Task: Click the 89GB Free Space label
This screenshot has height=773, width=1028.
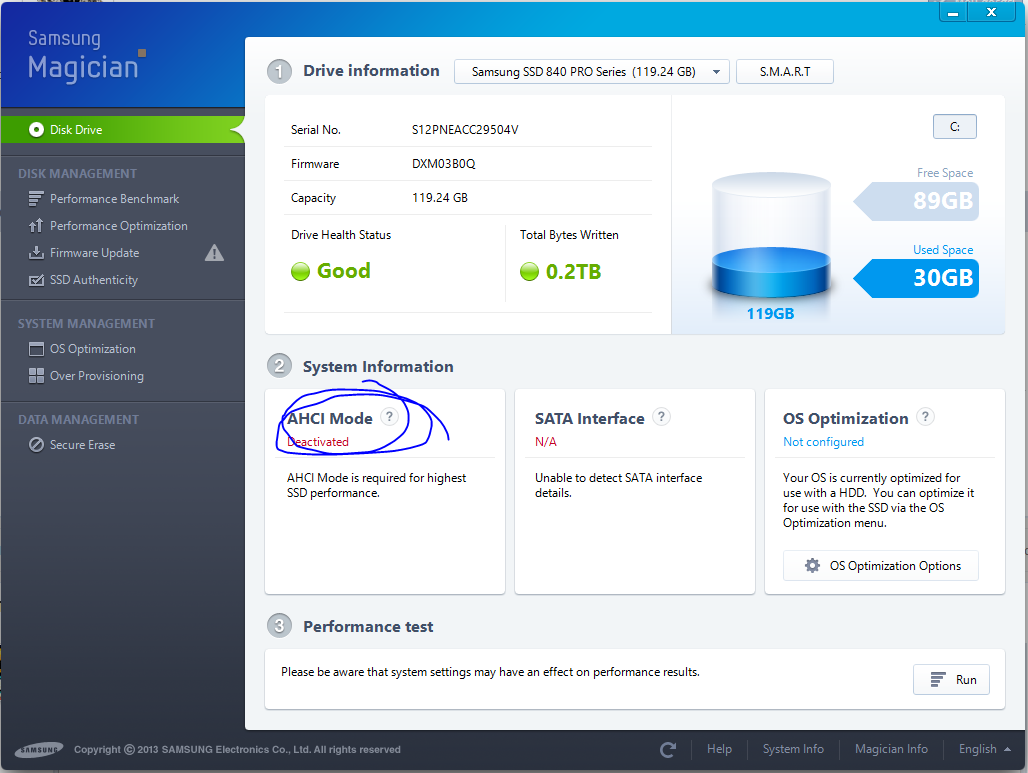Action: point(916,201)
